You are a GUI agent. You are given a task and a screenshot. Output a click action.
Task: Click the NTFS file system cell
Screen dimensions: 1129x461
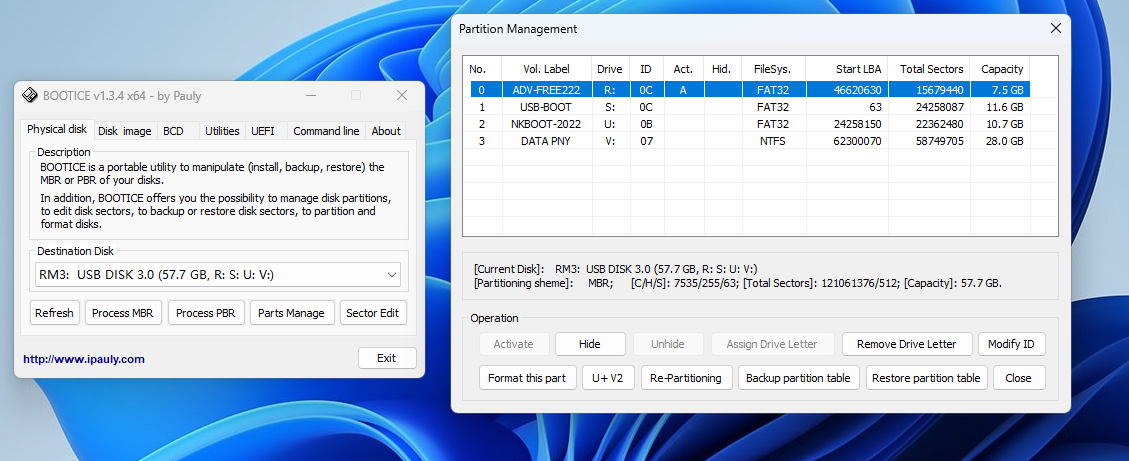pyautogui.click(x=772, y=141)
